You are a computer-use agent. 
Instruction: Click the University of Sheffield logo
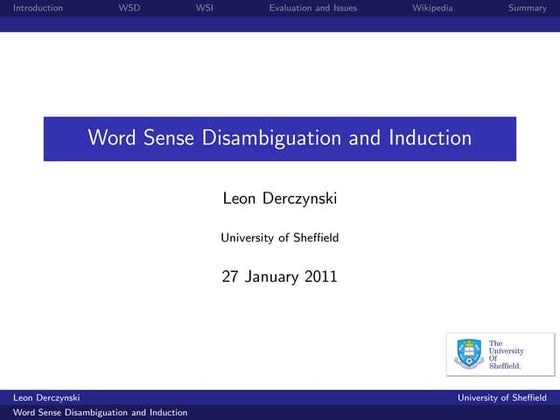tap(500, 354)
